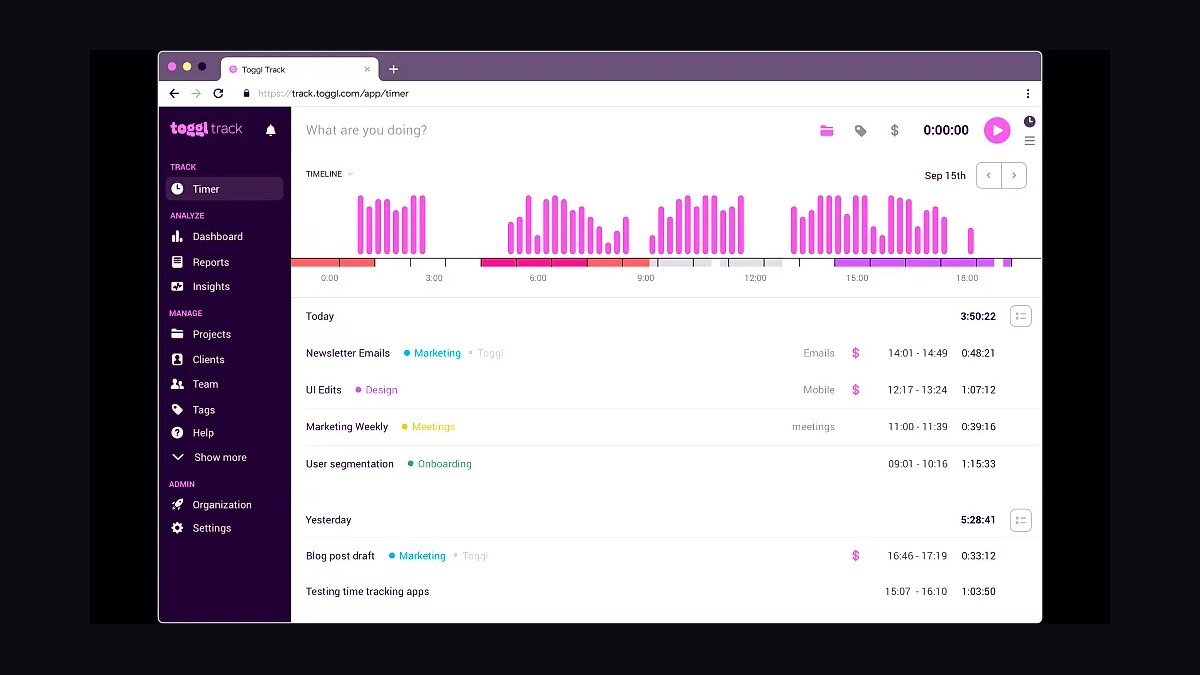Toggle billable dollar icon in timer bar
The width and height of the screenshot is (1200, 675).
click(x=894, y=130)
